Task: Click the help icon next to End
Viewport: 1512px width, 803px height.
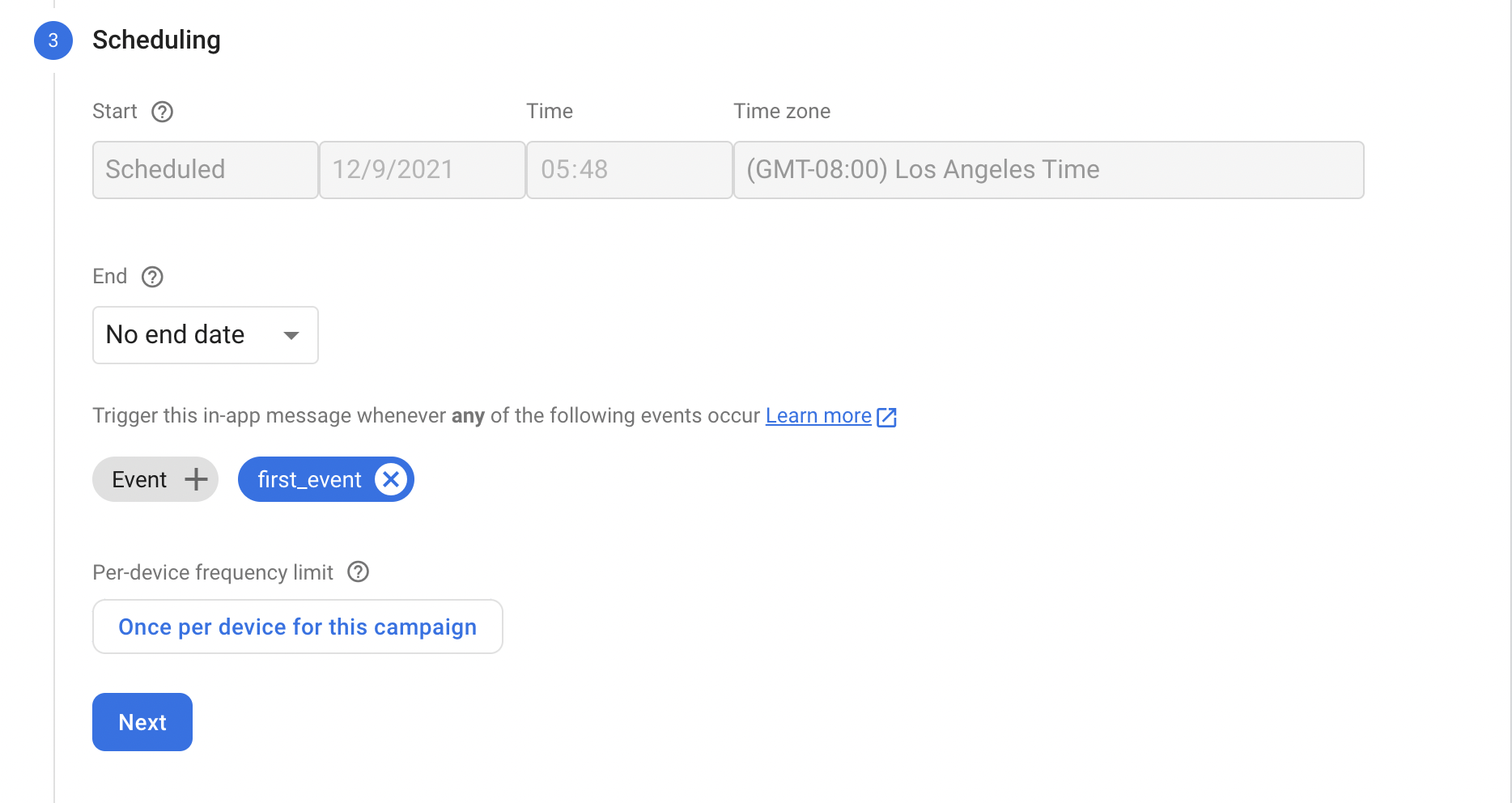Action: (152, 277)
